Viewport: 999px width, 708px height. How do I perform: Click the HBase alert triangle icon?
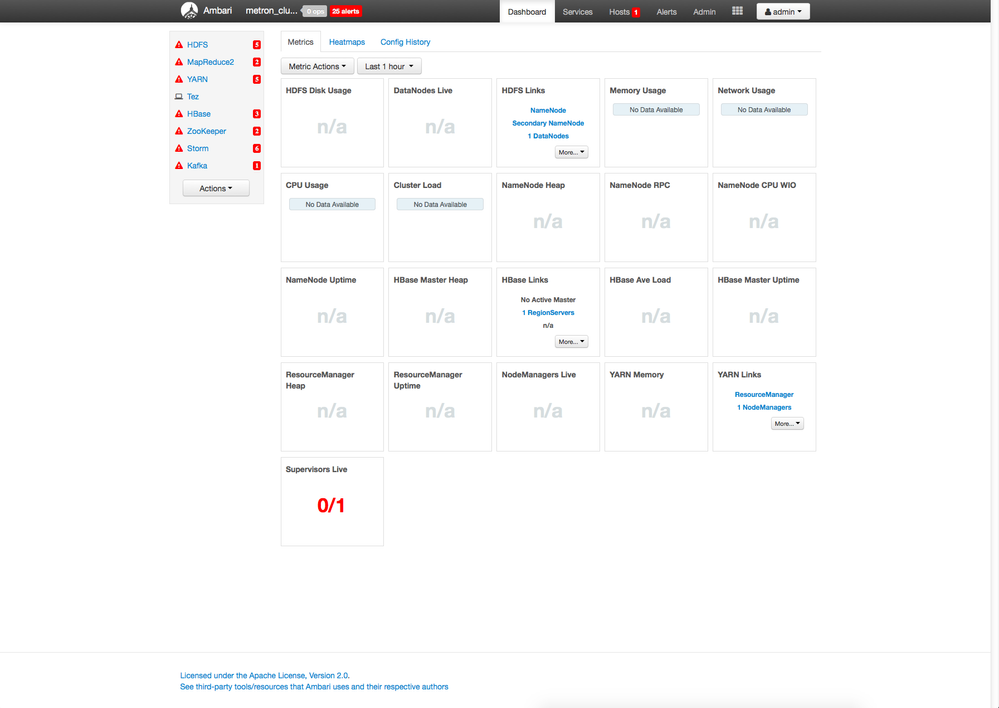179,113
